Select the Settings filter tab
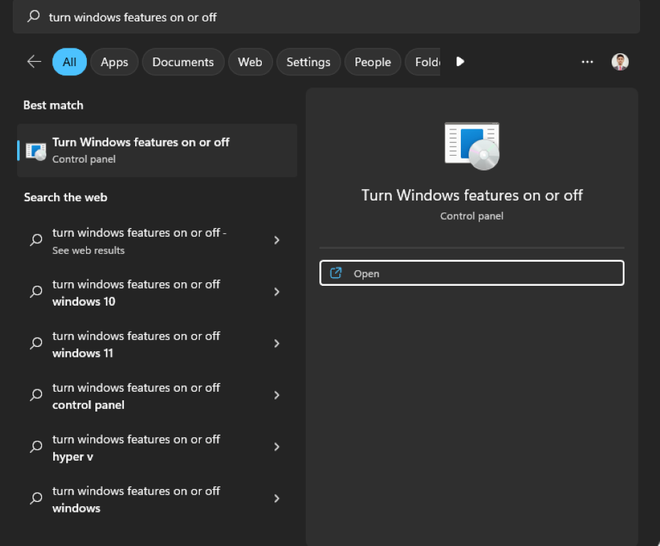 [x=308, y=62]
